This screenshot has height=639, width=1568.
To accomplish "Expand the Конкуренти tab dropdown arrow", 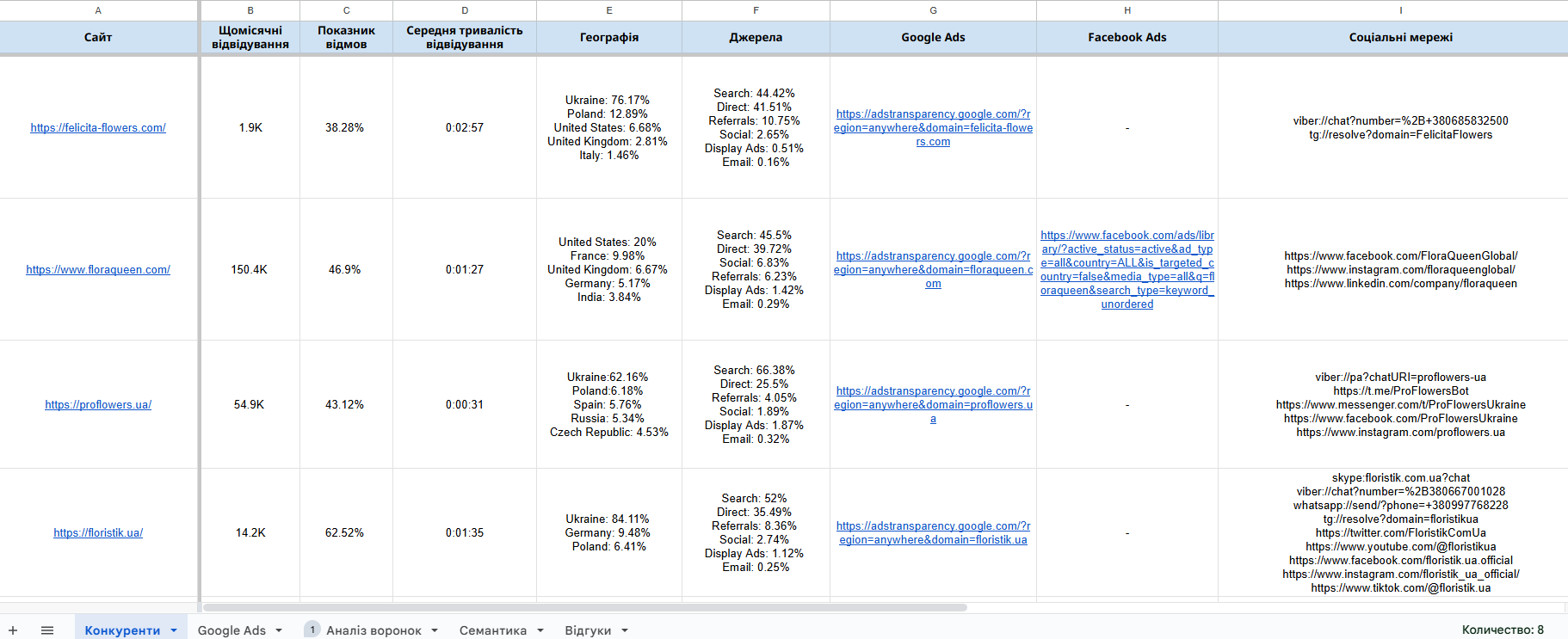I will (174, 630).
